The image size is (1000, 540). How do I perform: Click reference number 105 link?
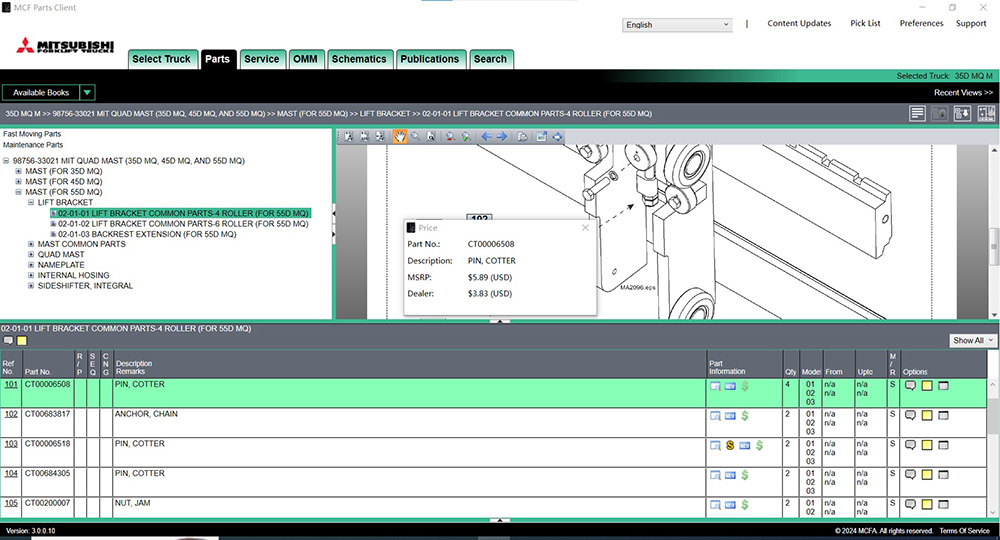11,503
